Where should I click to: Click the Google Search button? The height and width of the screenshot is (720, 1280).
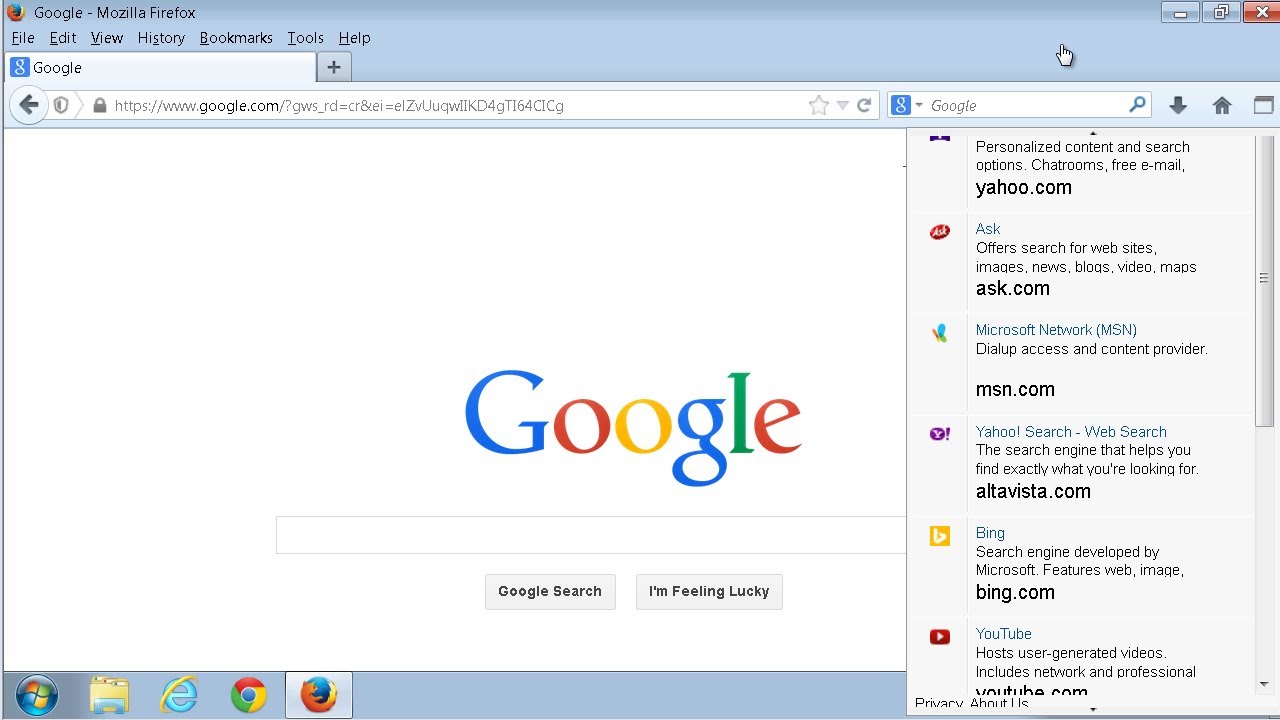point(550,591)
